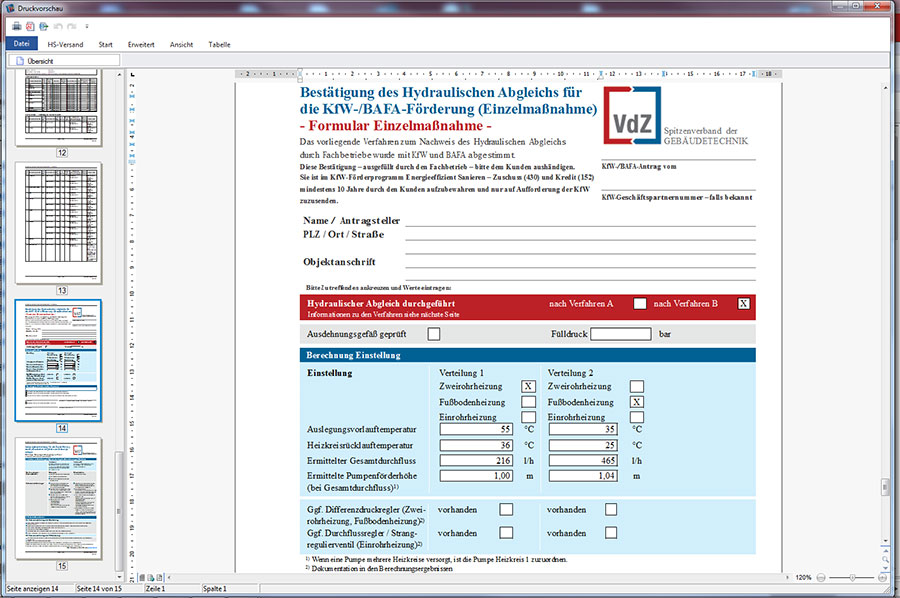The width and height of the screenshot is (900, 598).
Task: Click the horizontal scrollbar left arrow
Action: coord(169,578)
